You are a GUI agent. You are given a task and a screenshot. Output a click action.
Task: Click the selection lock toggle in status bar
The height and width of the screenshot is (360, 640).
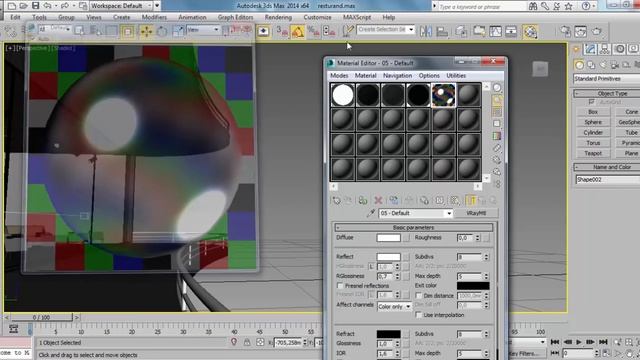click(247, 342)
